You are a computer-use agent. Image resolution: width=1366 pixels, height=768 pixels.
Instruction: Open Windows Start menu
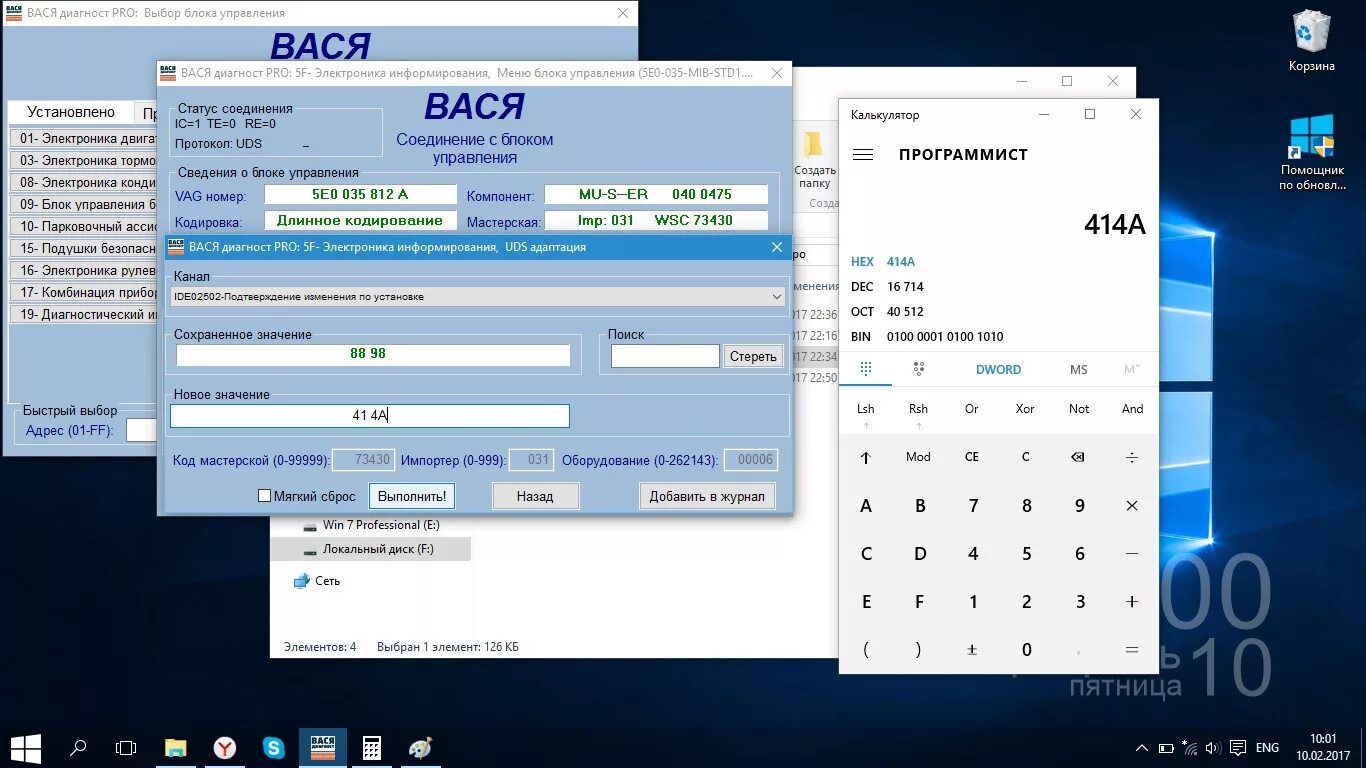pyautogui.click(x=26, y=747)
